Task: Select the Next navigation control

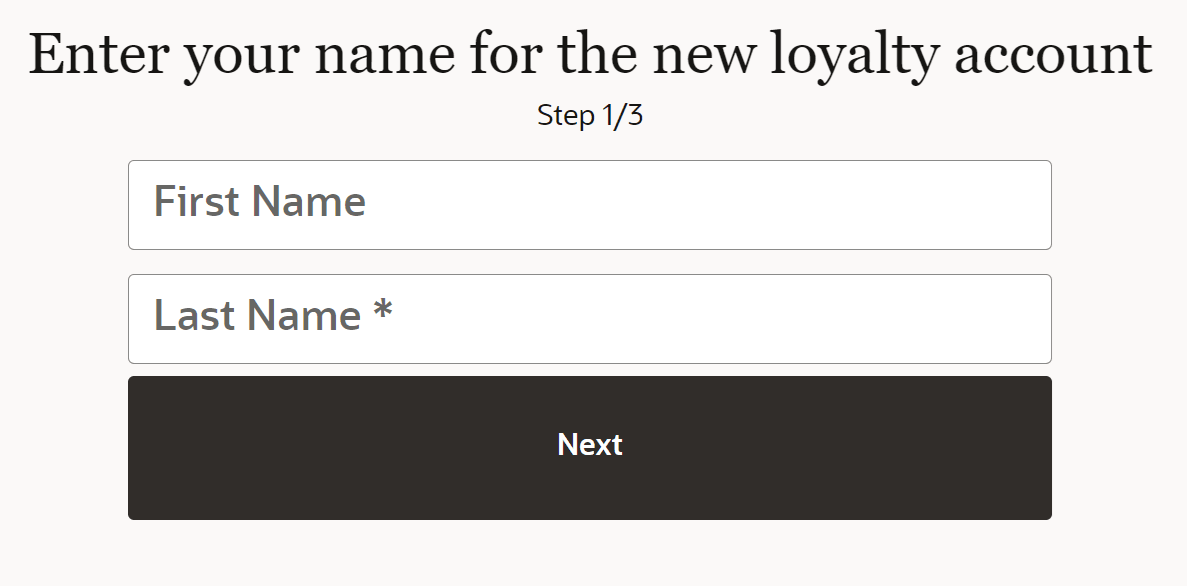Action: pyautogui.click(x=590, y=445)
